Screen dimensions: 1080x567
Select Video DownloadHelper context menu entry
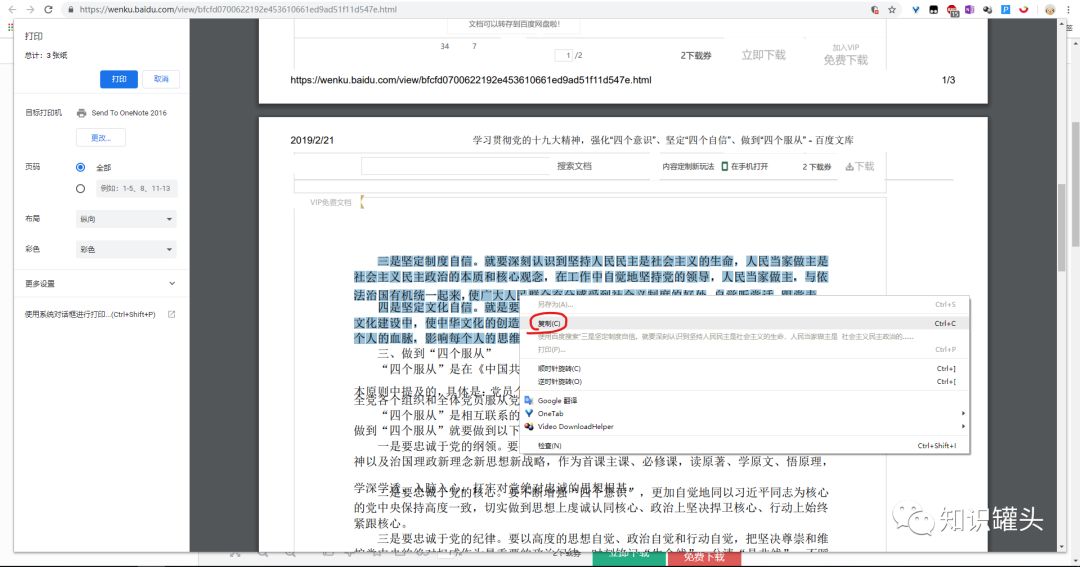[x=745, y=426]
